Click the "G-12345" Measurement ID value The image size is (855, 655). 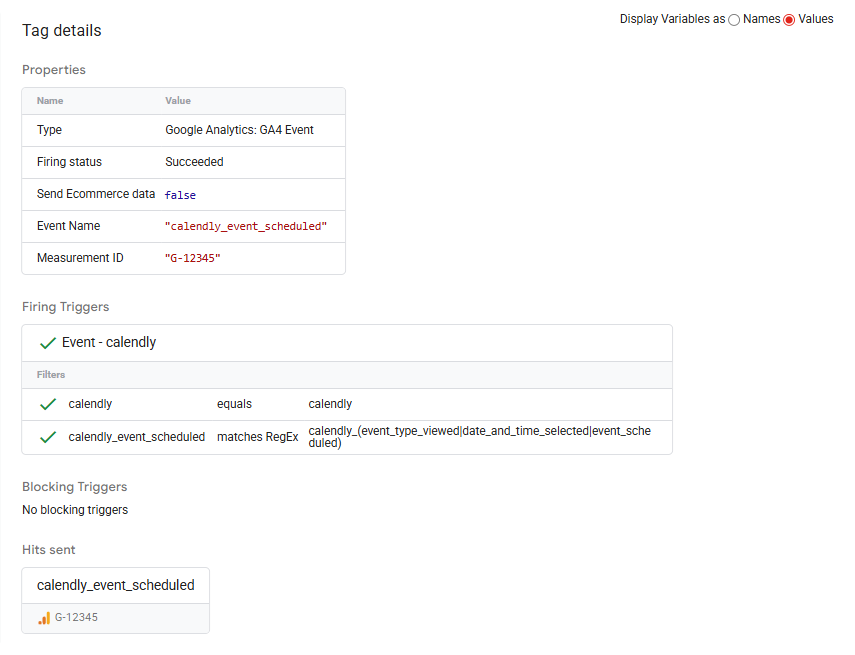(192, 258)
